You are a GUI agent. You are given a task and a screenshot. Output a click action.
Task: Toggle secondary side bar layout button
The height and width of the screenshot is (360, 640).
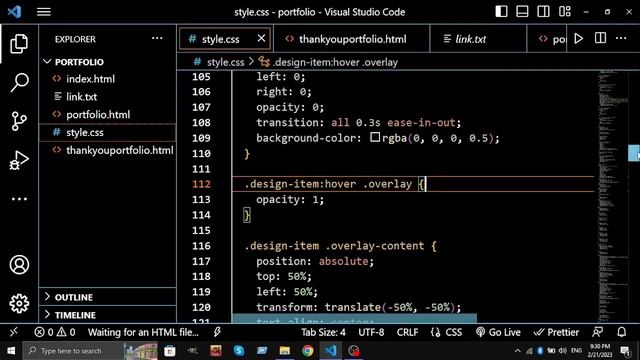(543, 11)
